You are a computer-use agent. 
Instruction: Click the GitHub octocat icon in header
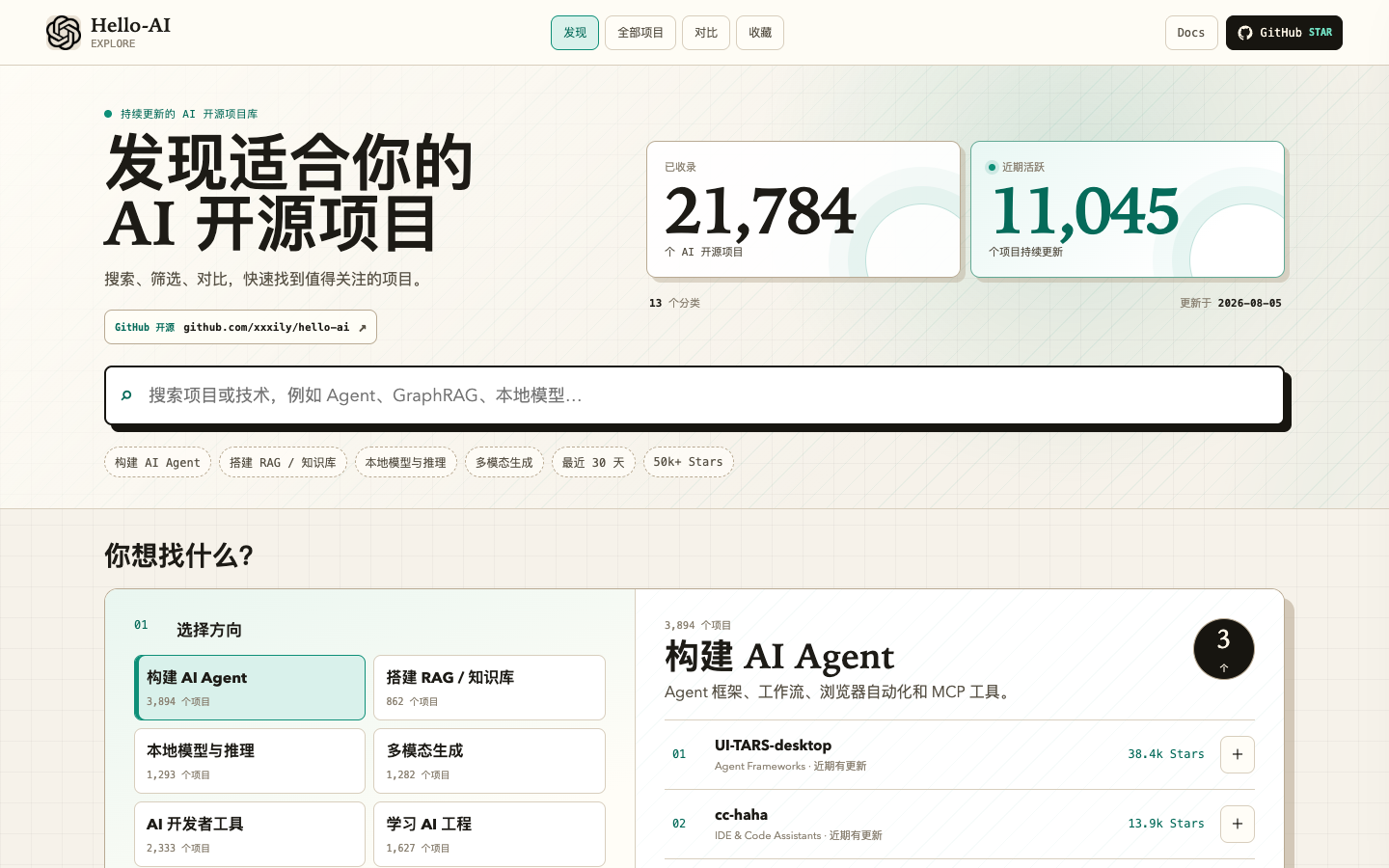pos(1245,33)
